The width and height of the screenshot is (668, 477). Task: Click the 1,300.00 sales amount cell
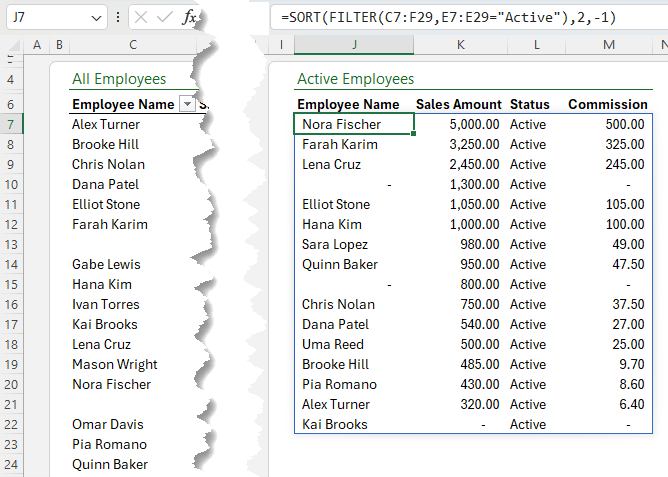461,184
